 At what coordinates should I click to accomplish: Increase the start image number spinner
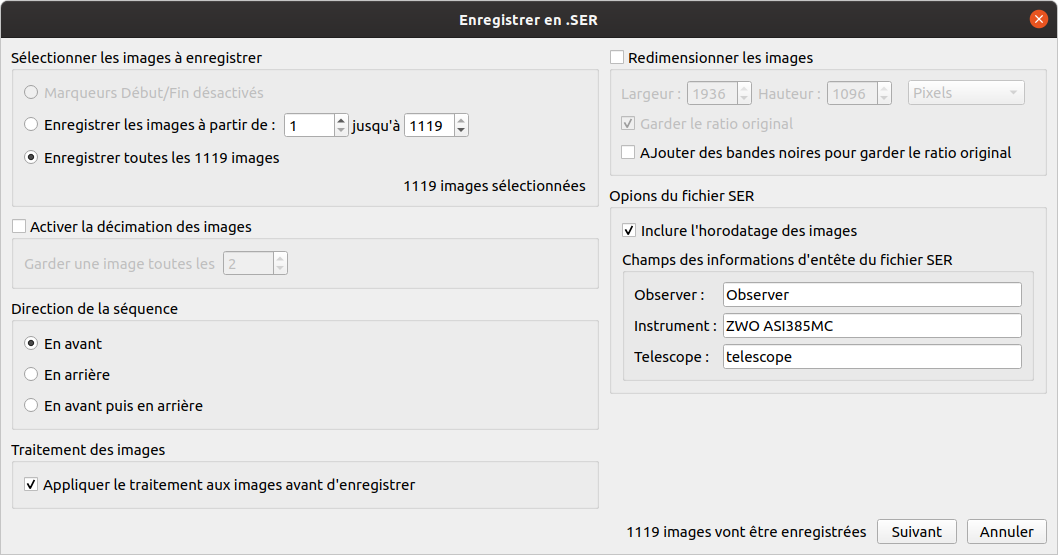(x=340, y=120)
